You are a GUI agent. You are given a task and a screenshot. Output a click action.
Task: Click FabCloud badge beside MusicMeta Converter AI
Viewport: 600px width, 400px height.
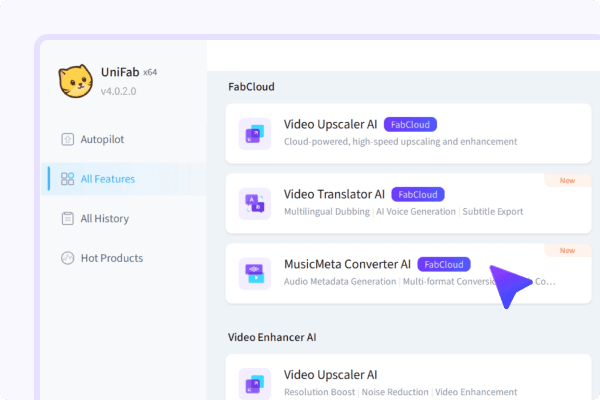(444, 264)
